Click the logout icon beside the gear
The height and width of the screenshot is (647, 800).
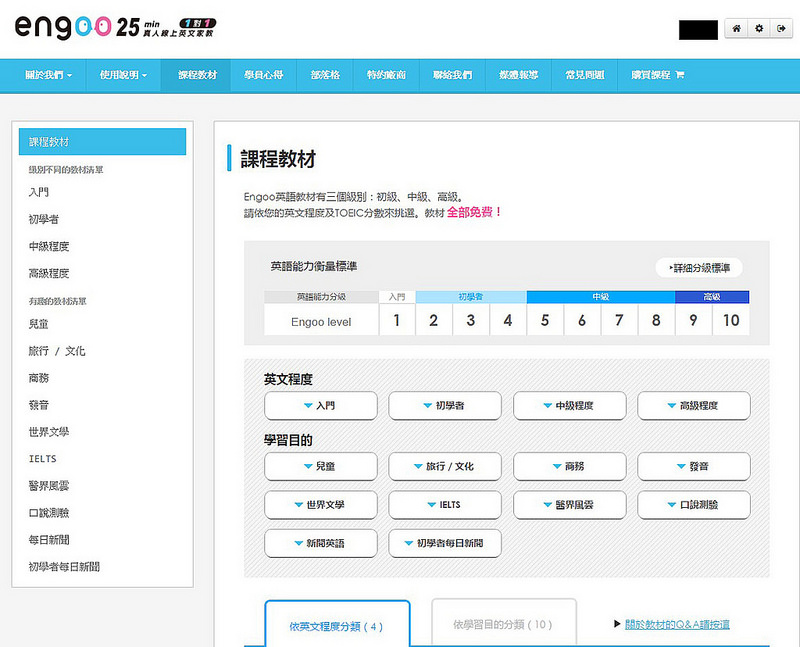pos(779,29)
